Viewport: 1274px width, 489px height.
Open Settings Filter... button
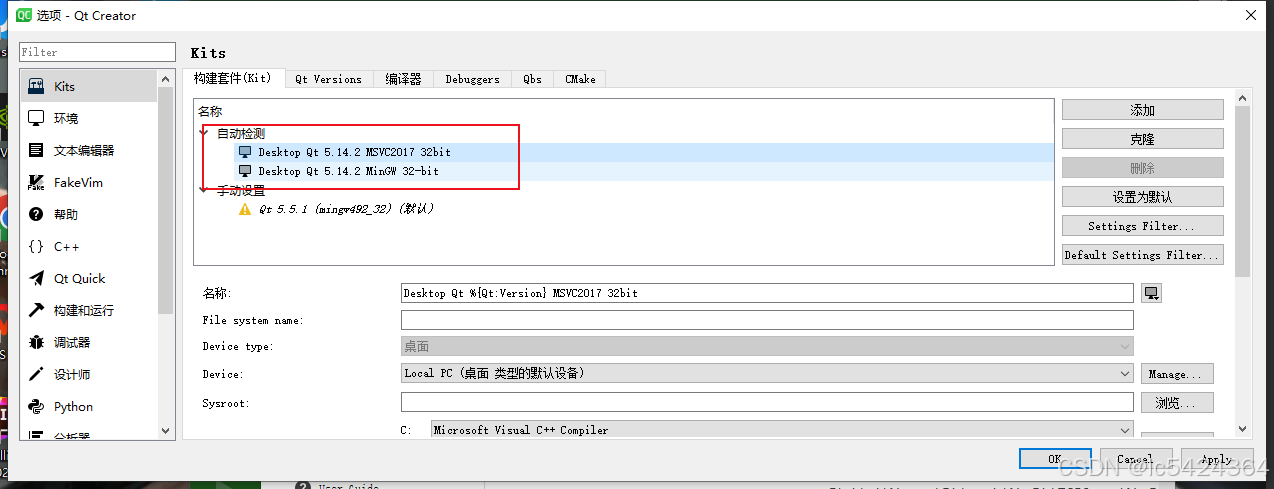pos(1142,226)
